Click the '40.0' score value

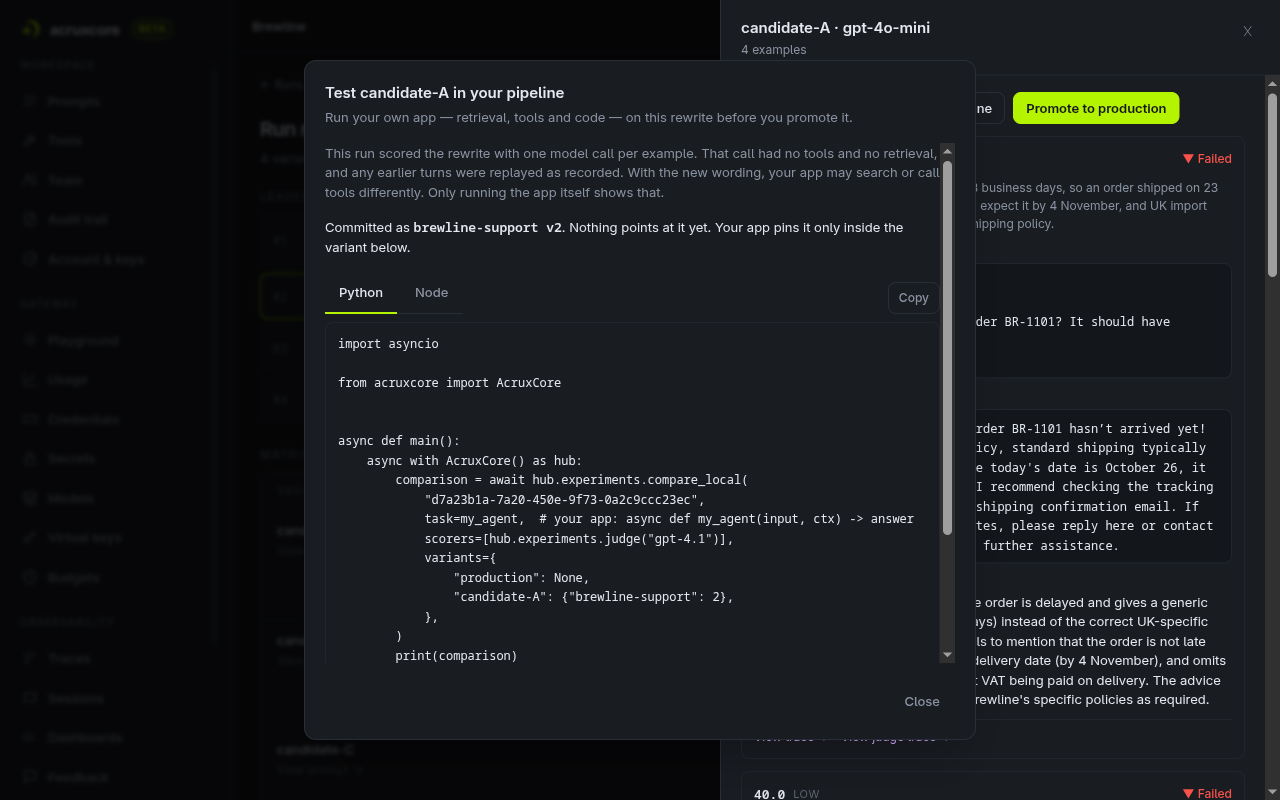(x=769, y=794)
